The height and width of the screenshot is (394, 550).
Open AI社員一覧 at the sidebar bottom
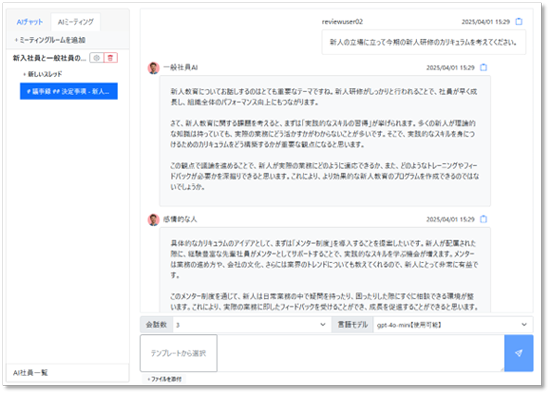coord(30,373)
